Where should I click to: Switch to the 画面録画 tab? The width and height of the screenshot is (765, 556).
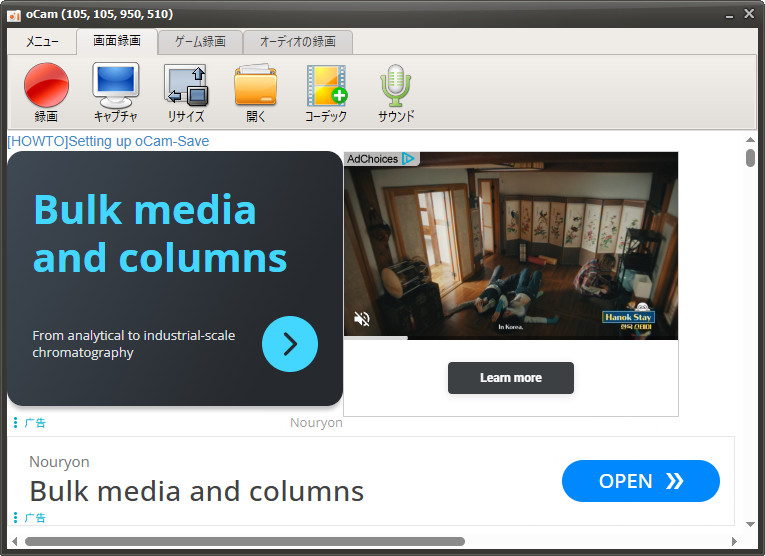point(117,41)
